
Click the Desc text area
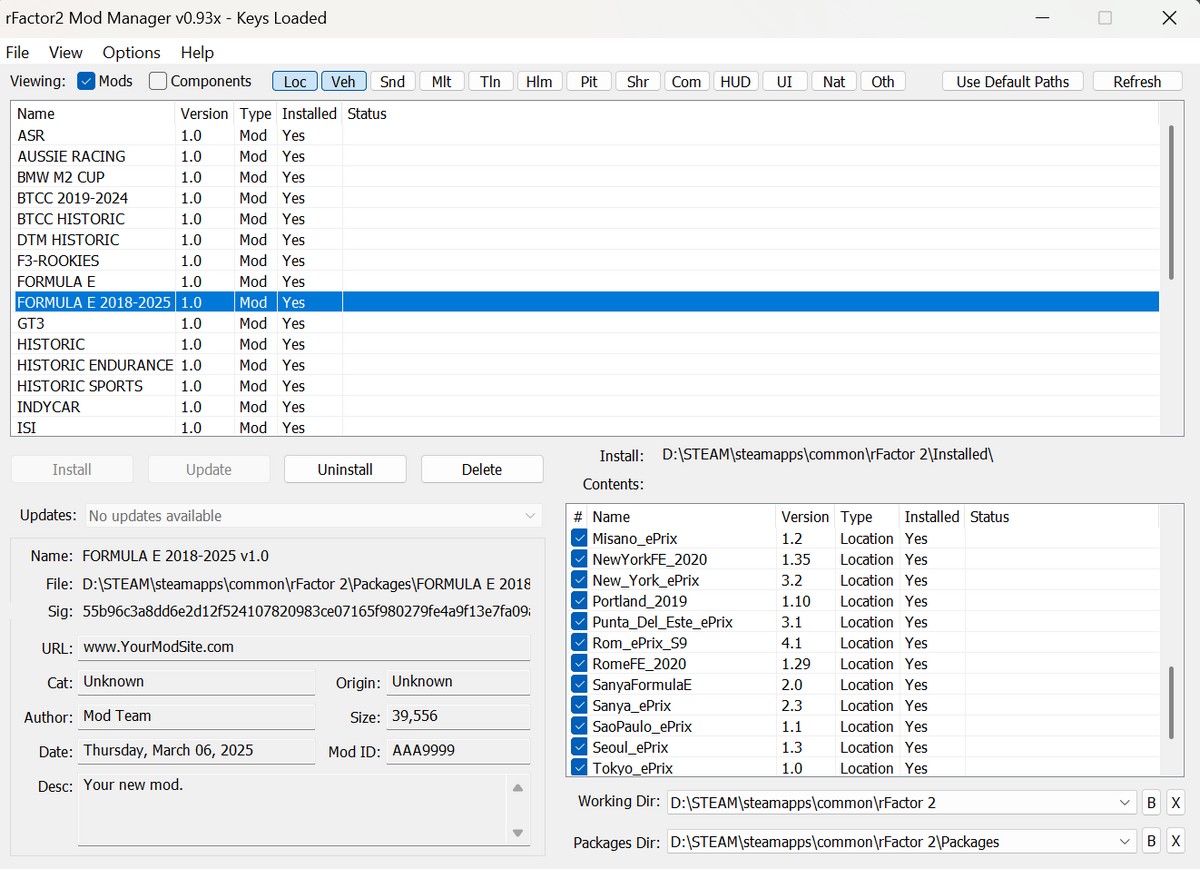(293, 810)
